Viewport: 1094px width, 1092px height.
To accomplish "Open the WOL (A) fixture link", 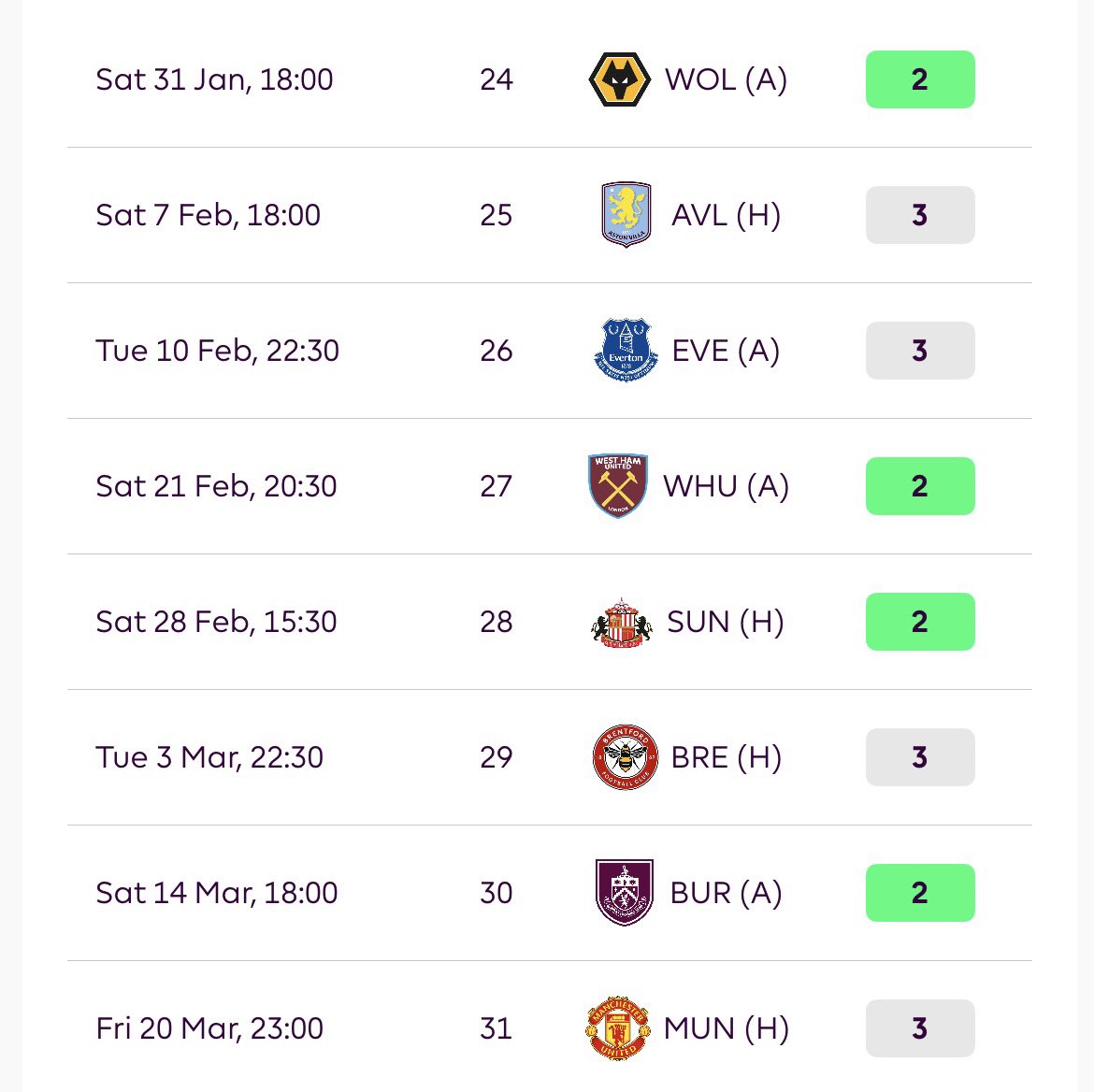I will click(726, 79).
